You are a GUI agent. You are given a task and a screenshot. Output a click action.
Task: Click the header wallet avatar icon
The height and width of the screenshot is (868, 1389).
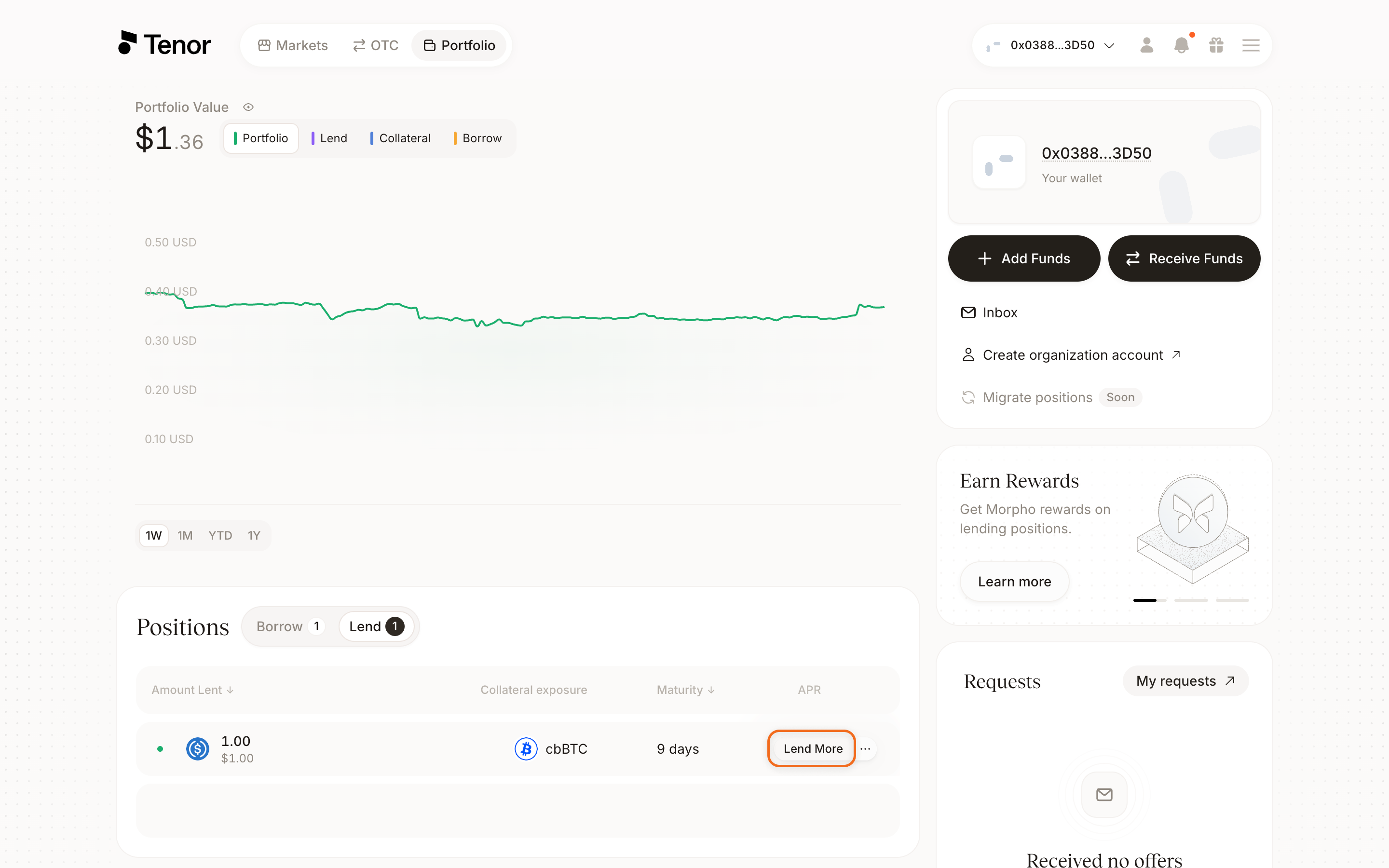tap(993, 45)
